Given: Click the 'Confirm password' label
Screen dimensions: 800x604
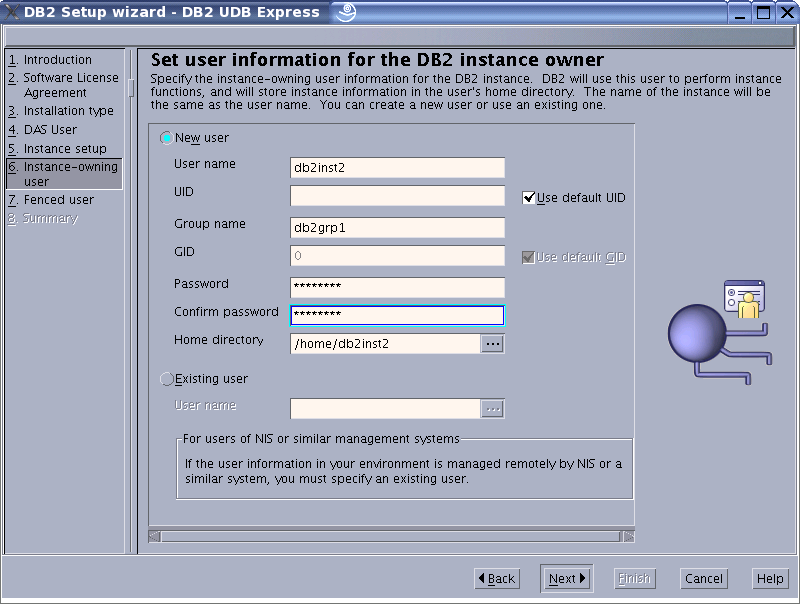Looking at the screenshot, I should click(226, 312).
